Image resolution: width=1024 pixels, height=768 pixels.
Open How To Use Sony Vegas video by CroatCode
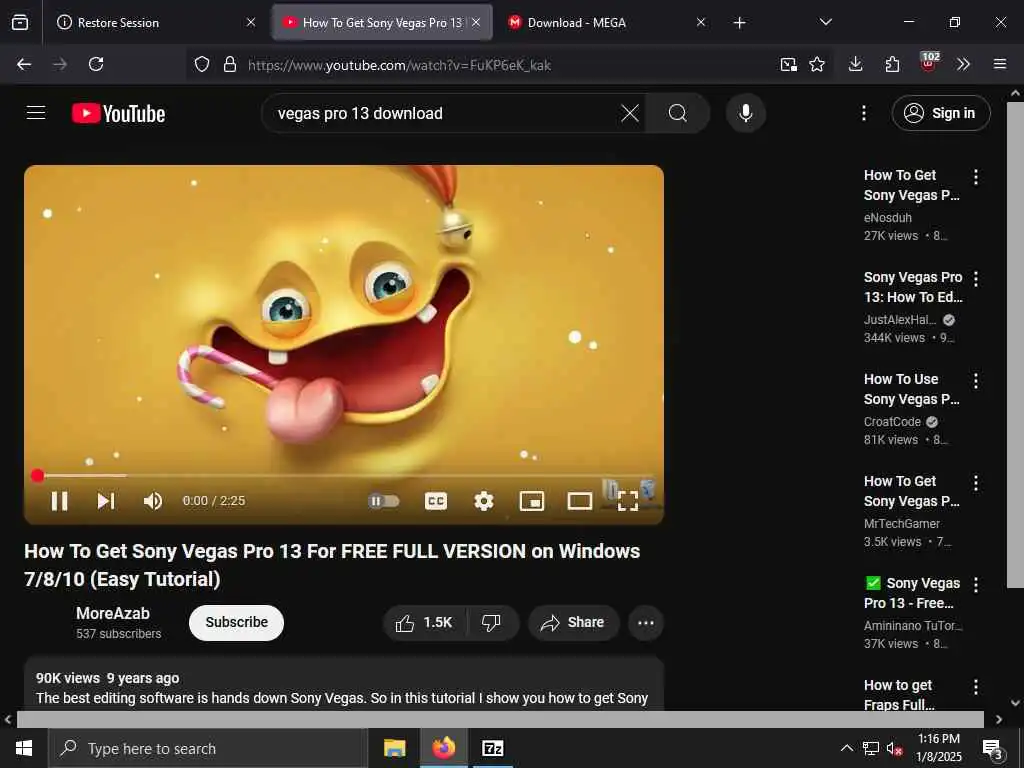(912, 389)
